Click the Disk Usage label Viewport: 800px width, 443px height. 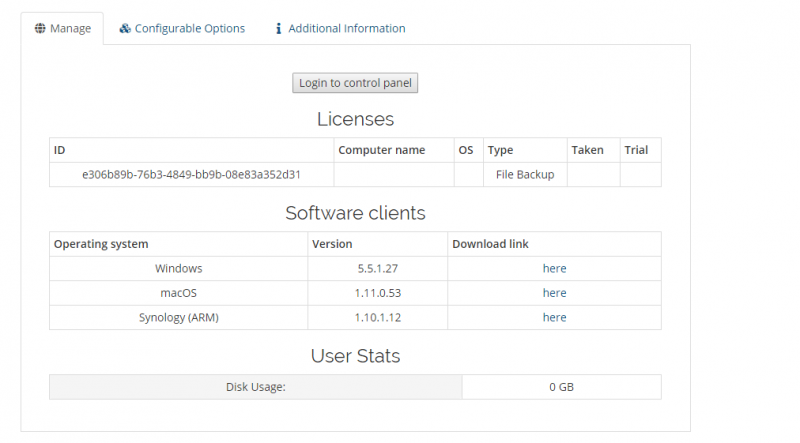[x=256, y=387]
